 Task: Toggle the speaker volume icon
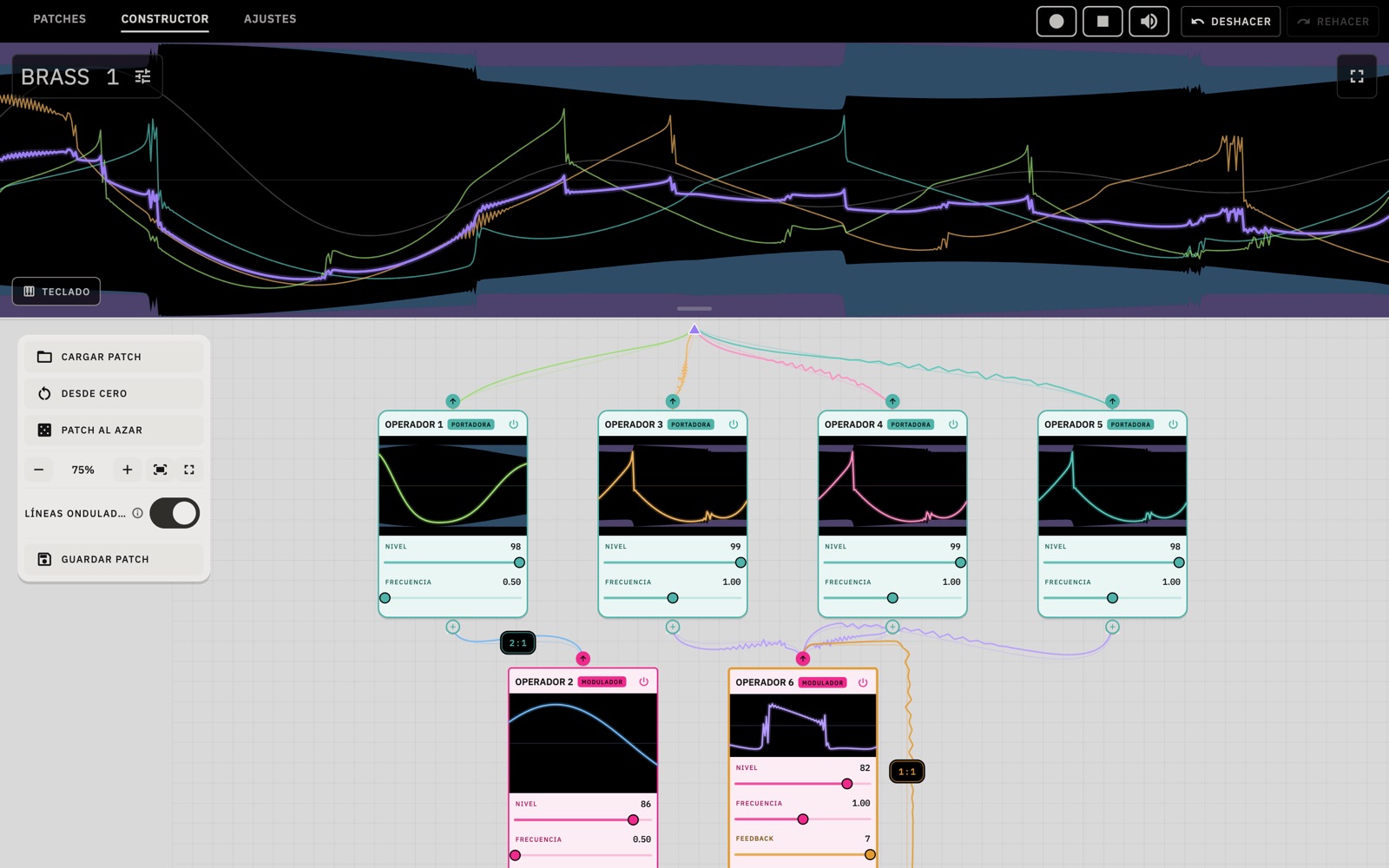point(1149,21)
